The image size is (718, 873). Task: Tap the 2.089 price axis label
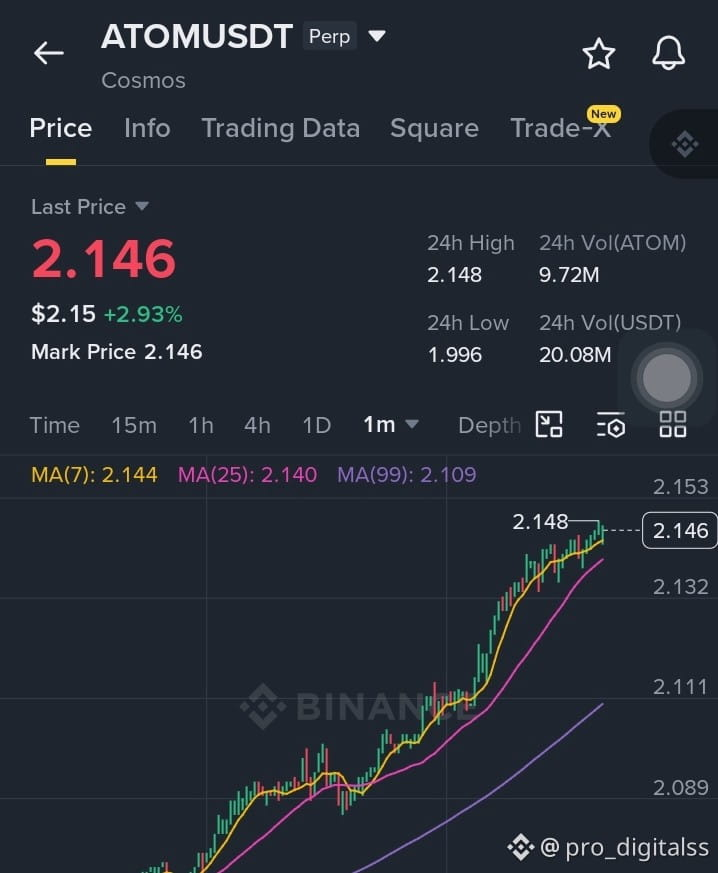click(681, 788)
